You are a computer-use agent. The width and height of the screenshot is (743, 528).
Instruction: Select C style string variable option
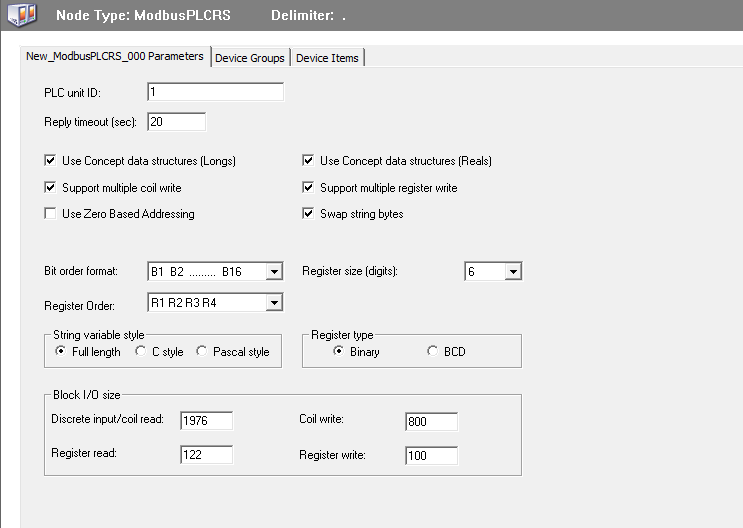[141, 352]
